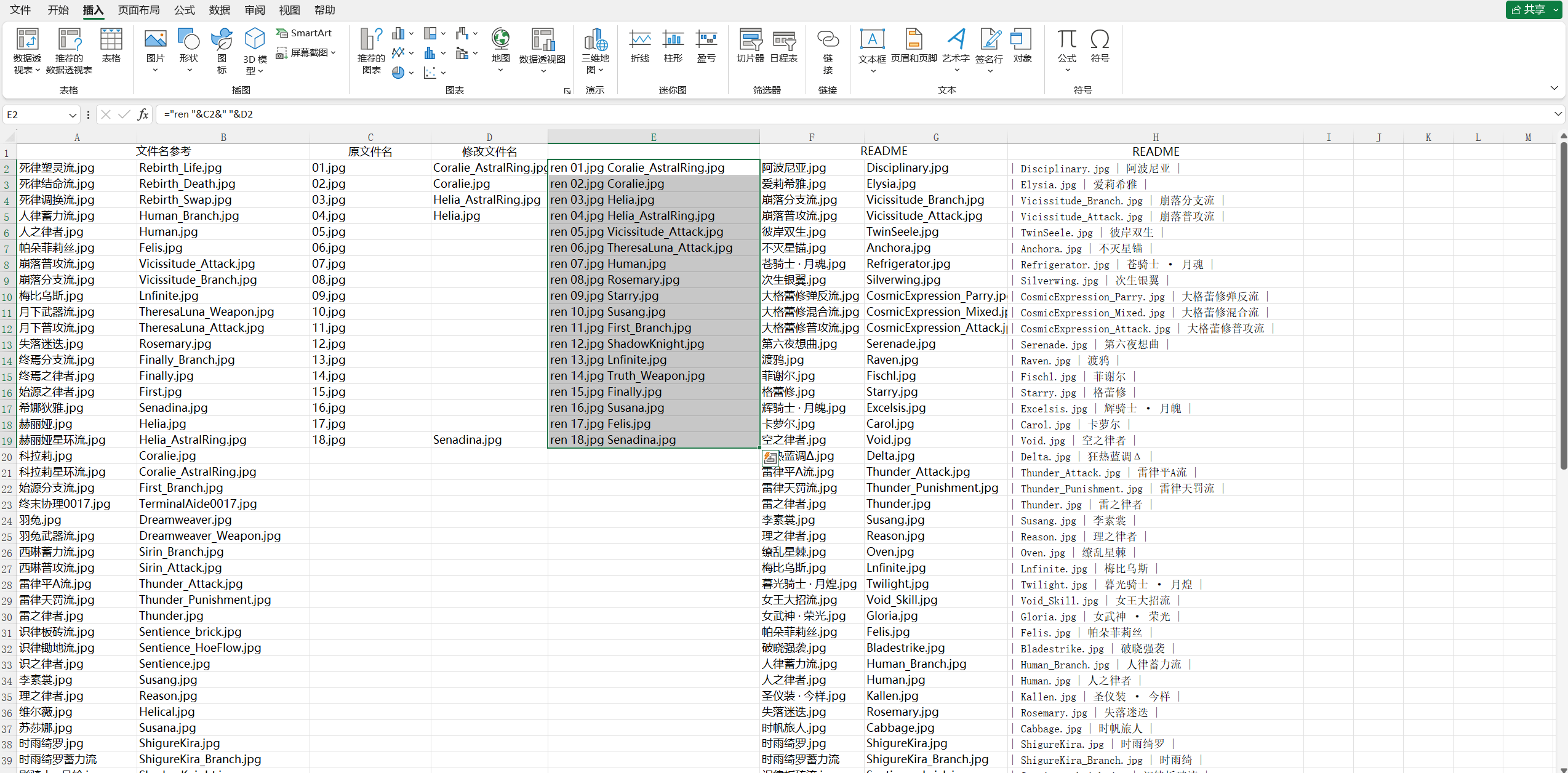The height and width of the screenshot is (773, 1568).
Task: Insert an Equation
Action: coord(1067,50)
